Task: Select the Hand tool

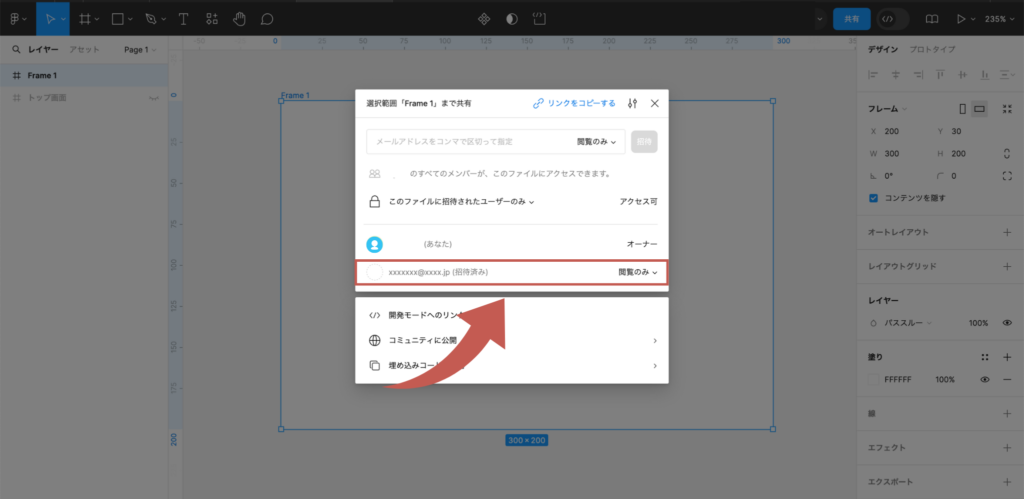Action: (239, 18)
